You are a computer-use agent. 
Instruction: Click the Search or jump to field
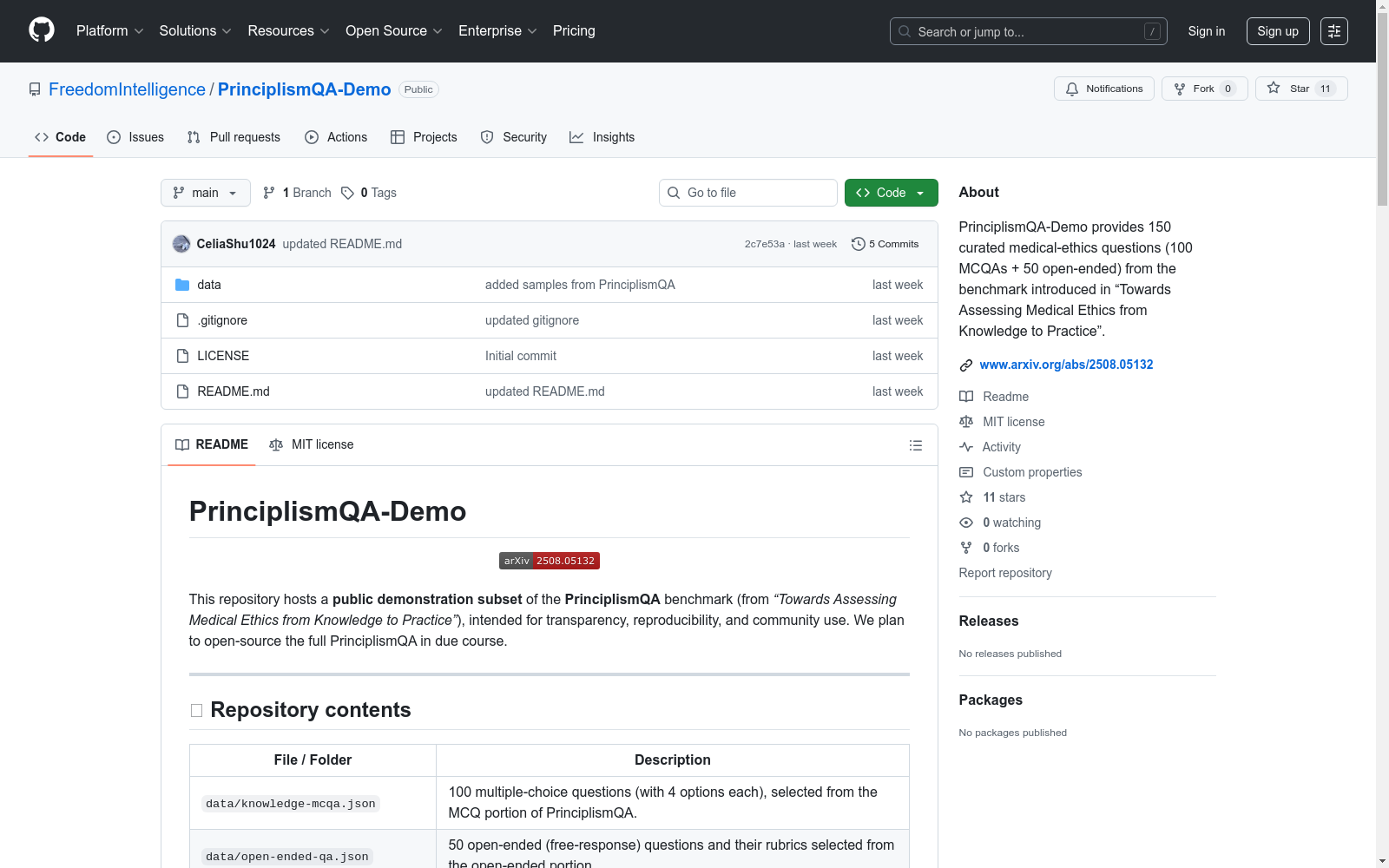1029,31
